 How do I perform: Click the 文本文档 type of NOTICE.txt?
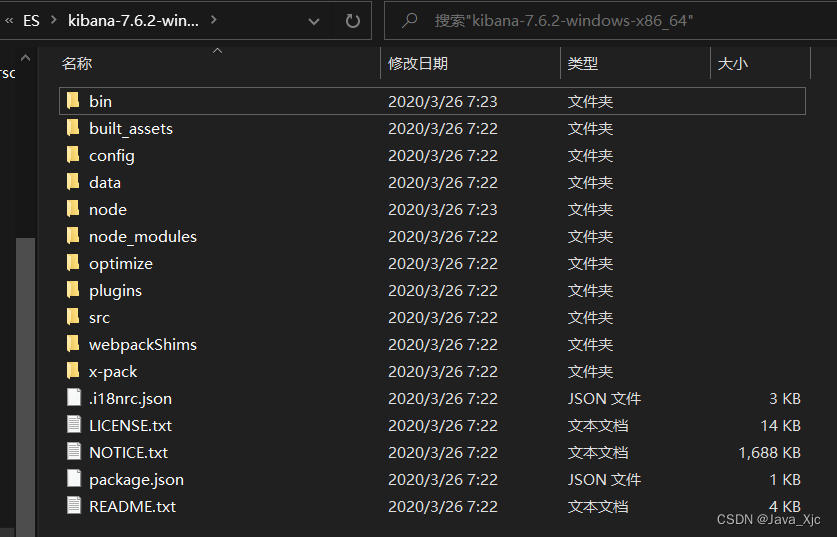click(597, 453)
